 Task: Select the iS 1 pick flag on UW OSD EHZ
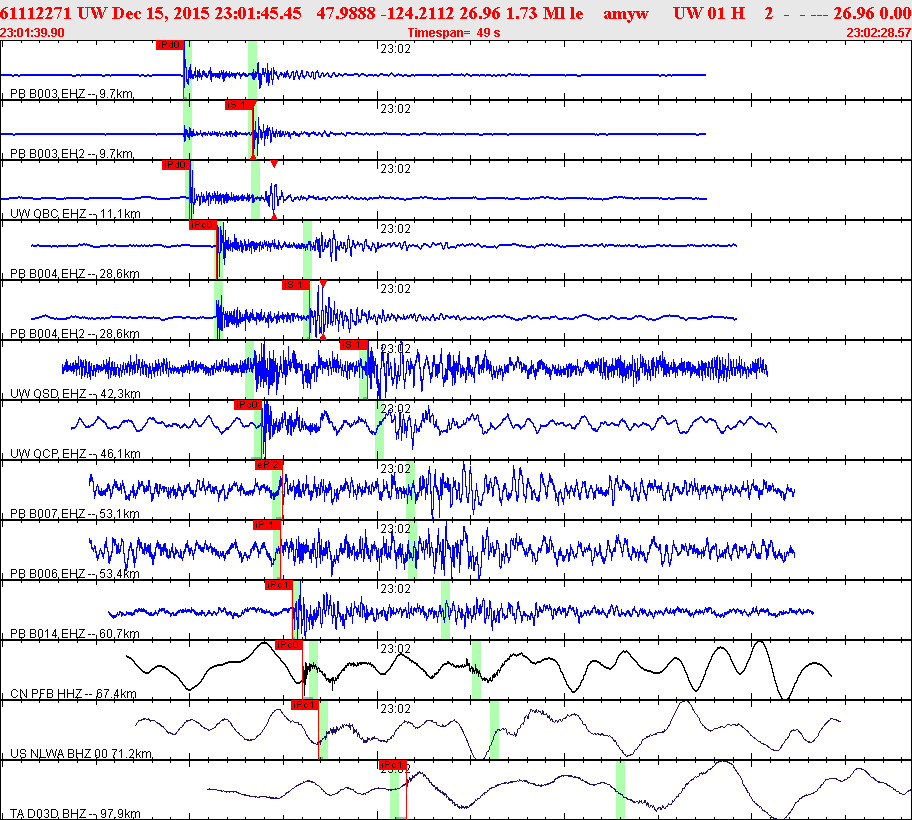tap(354, 345)
